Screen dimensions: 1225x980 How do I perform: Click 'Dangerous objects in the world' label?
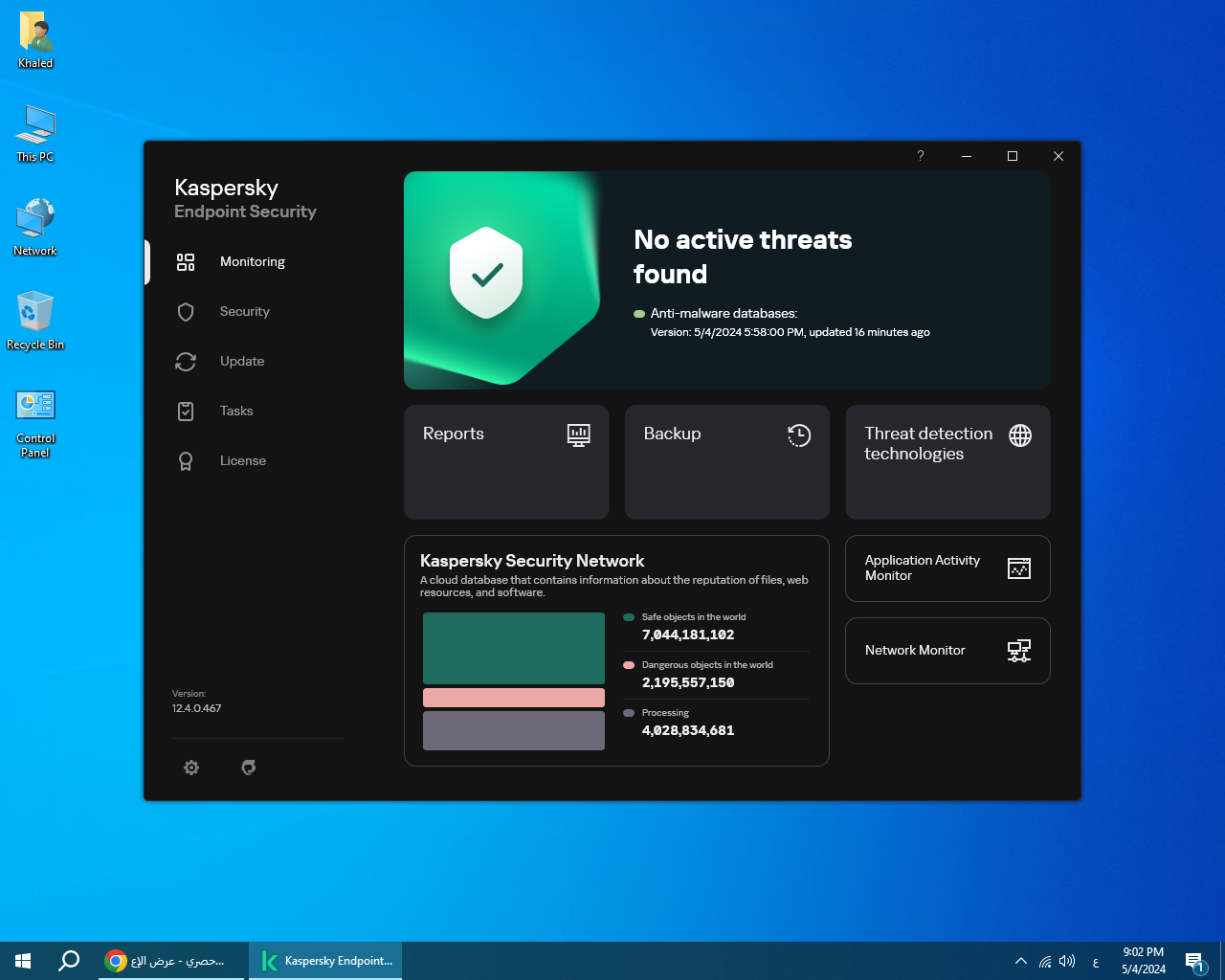click(707, 665)
